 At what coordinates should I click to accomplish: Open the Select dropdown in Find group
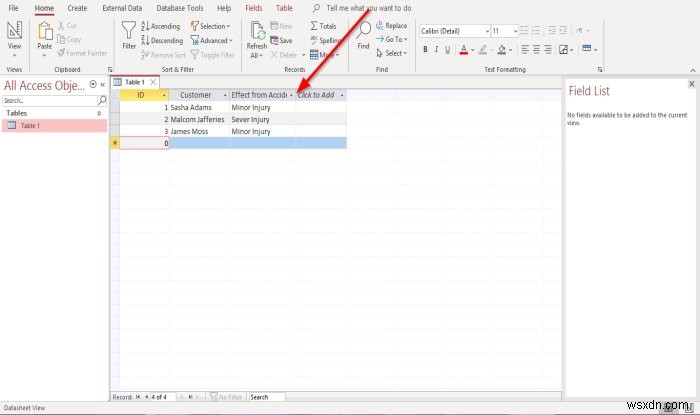[392, 53]
